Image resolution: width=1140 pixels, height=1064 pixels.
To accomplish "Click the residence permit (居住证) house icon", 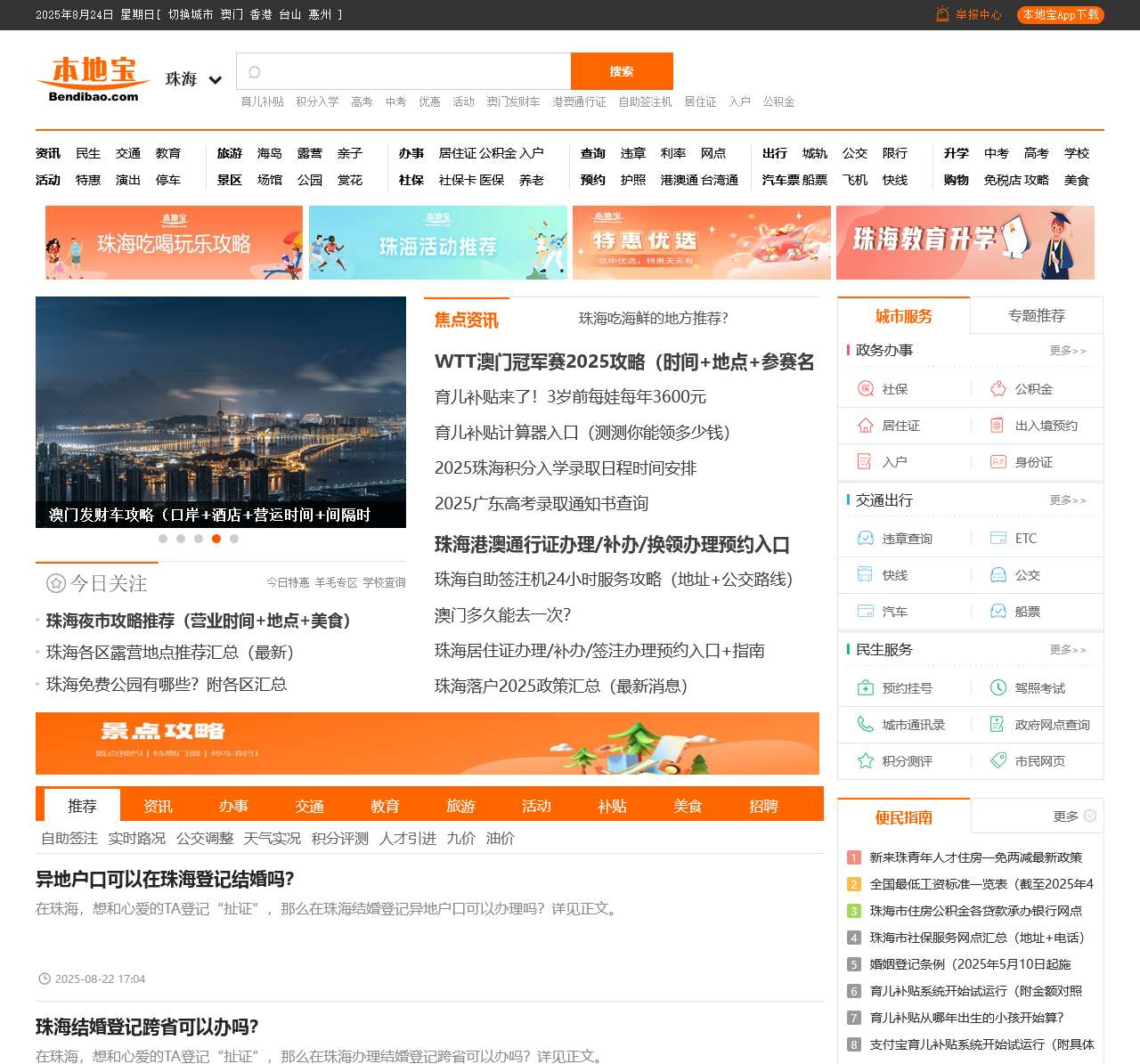I will tap(865, 426).
